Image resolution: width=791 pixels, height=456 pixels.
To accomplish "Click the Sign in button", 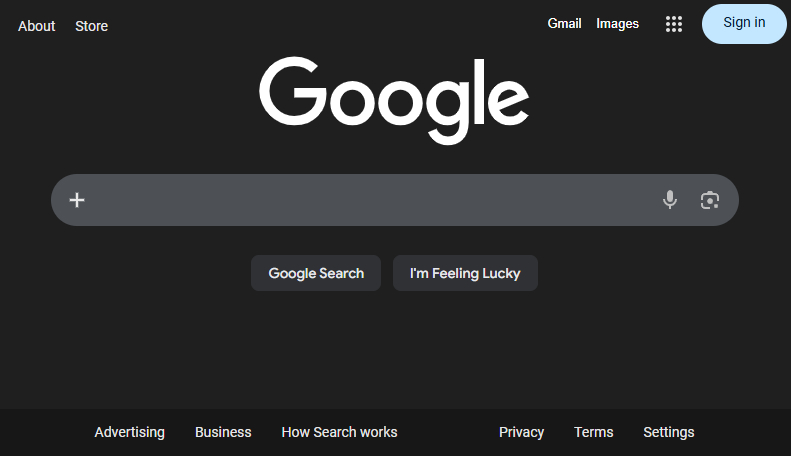I will [x=744, y=23].
